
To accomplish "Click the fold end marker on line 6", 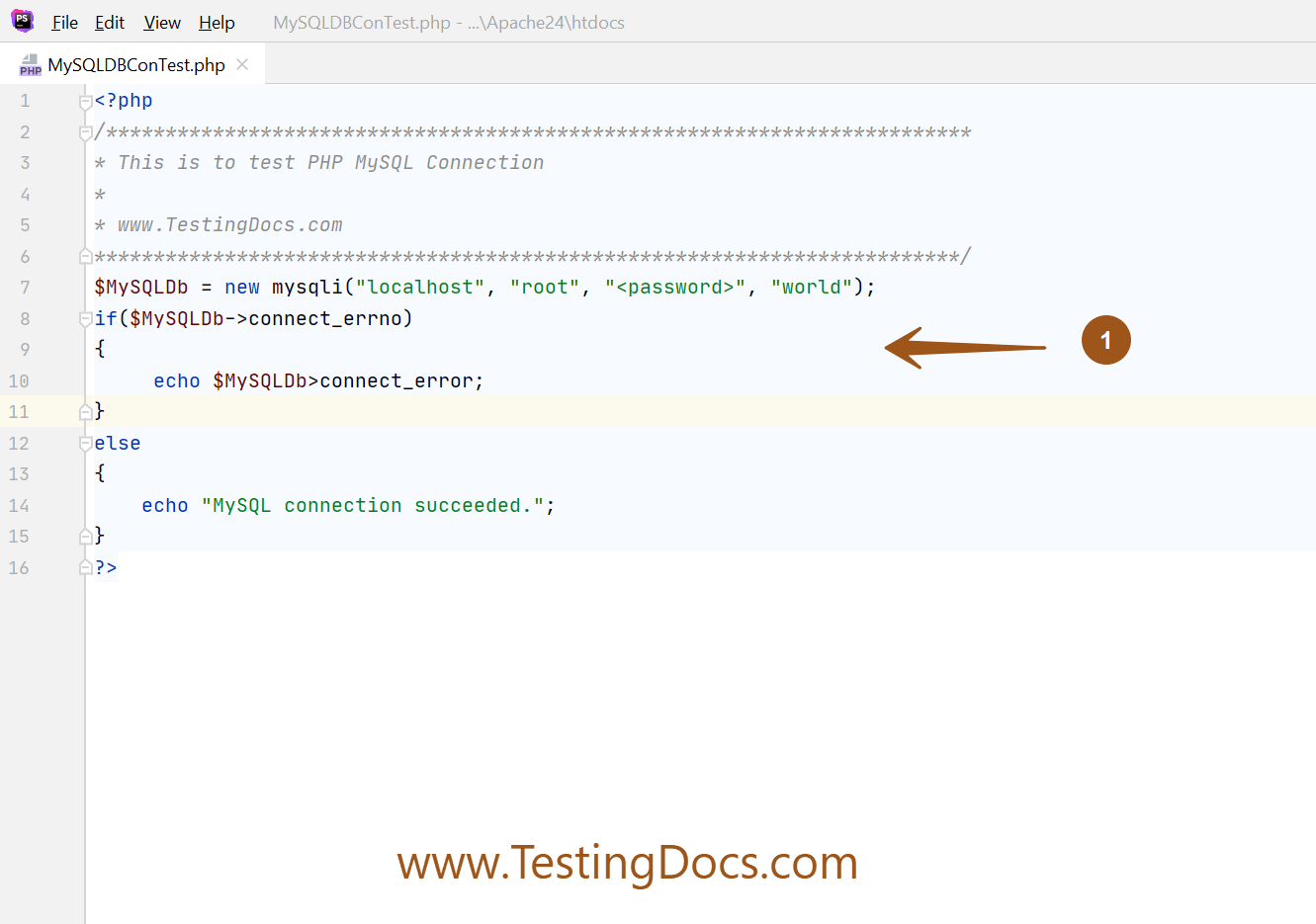I will (x=85, y=256).
